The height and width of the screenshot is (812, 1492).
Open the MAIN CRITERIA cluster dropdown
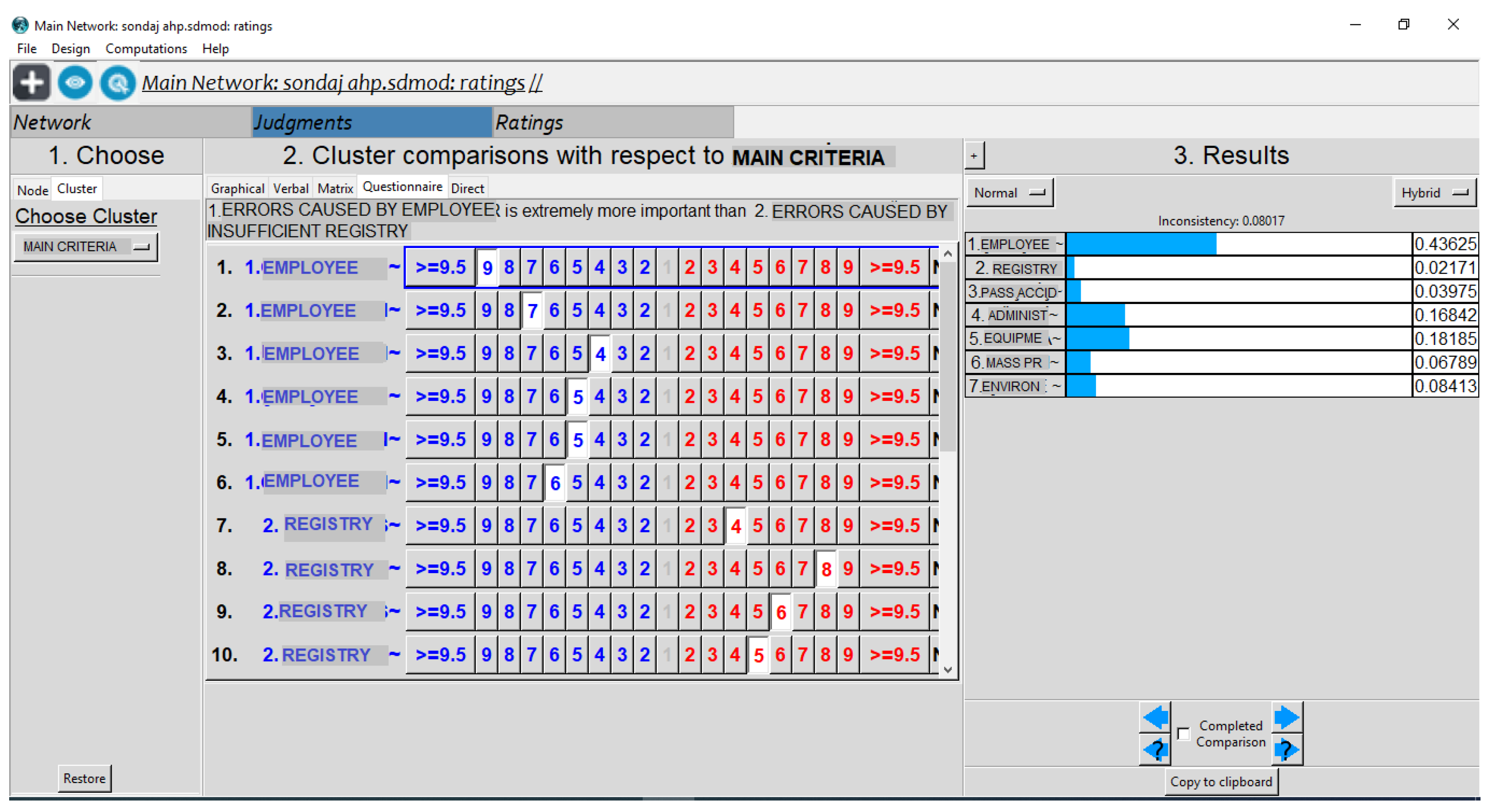coord(86,247)
